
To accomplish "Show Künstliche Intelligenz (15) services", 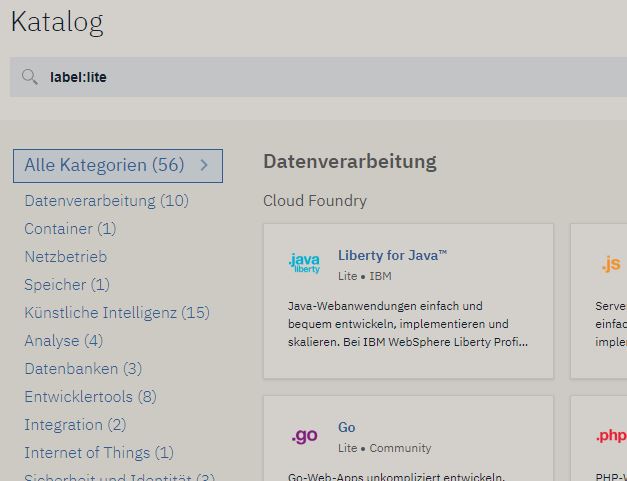I will [x=117, y=312].
